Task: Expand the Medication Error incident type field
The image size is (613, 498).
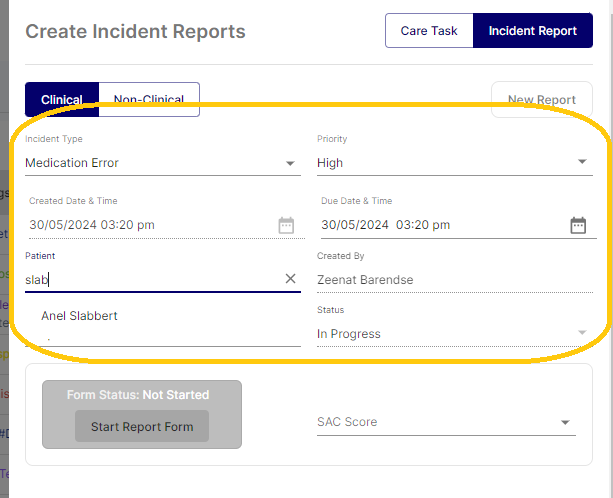Action: (x=150, y=163)
